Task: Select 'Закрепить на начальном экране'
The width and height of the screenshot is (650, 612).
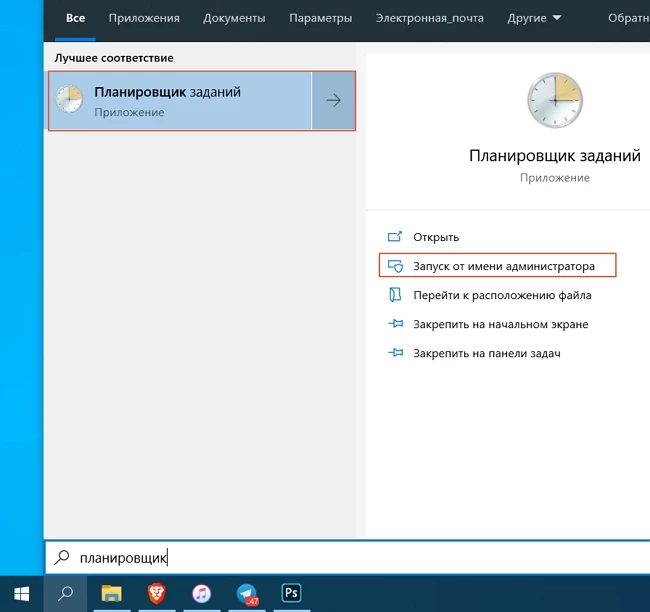Action: point(500,324)
